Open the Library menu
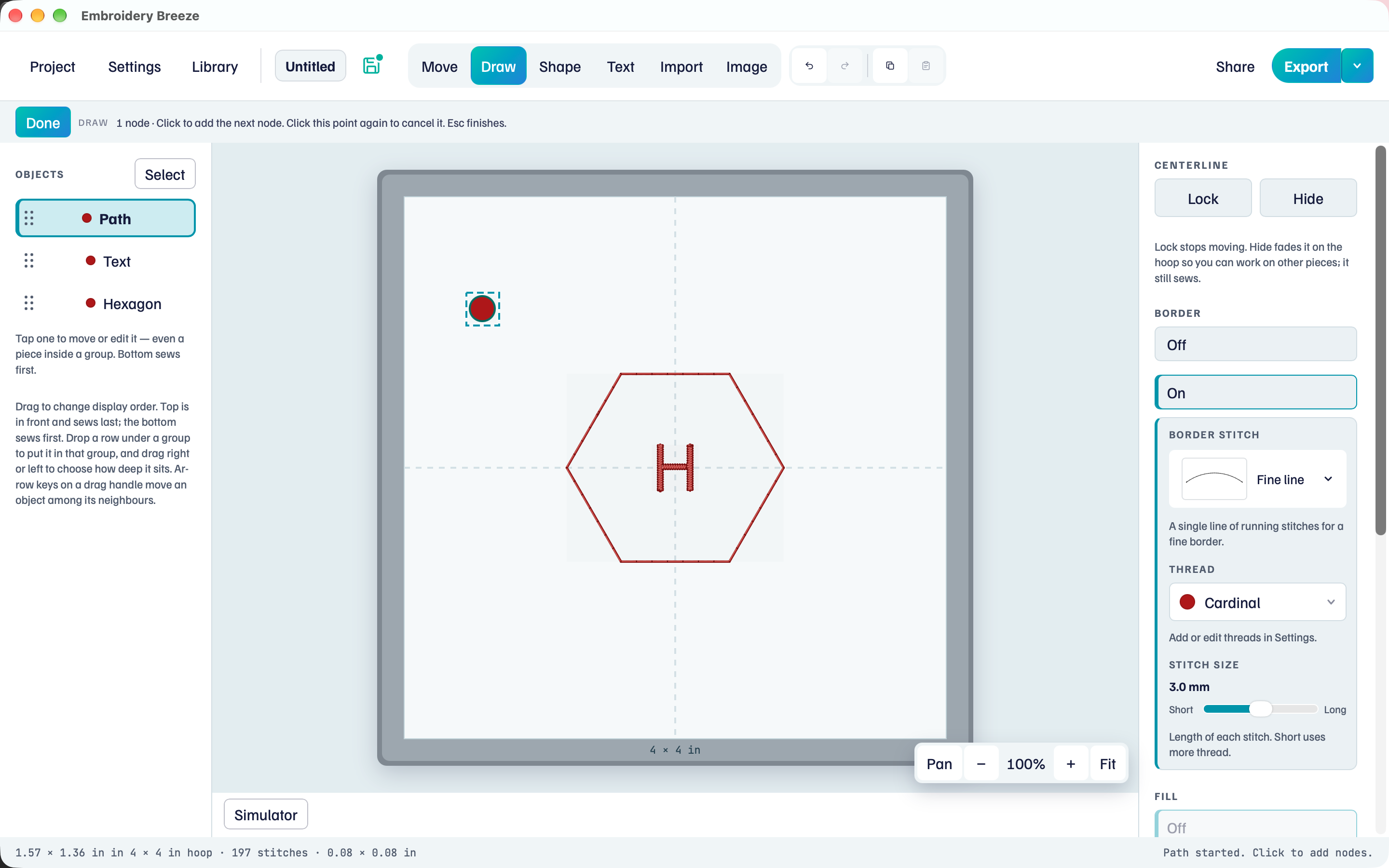Screen dimensions: 1389x868 click(x=215, y=67)
